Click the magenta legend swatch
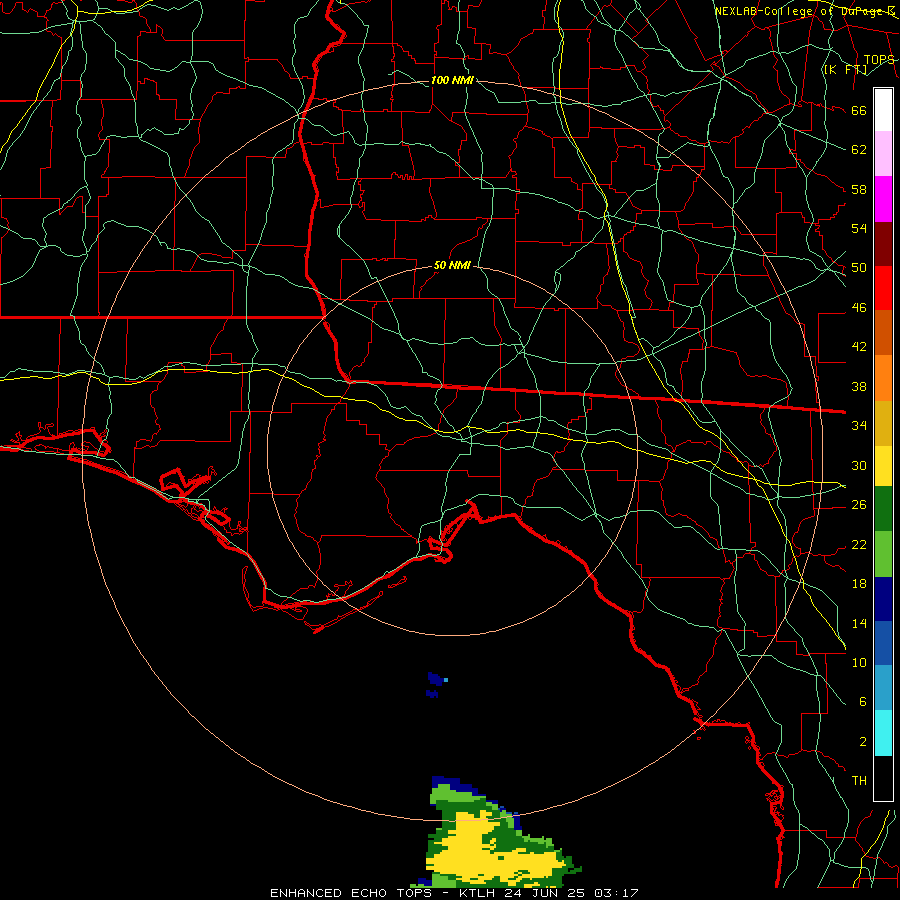The width and height of the screenshot is (900, 900). (883, 199)
